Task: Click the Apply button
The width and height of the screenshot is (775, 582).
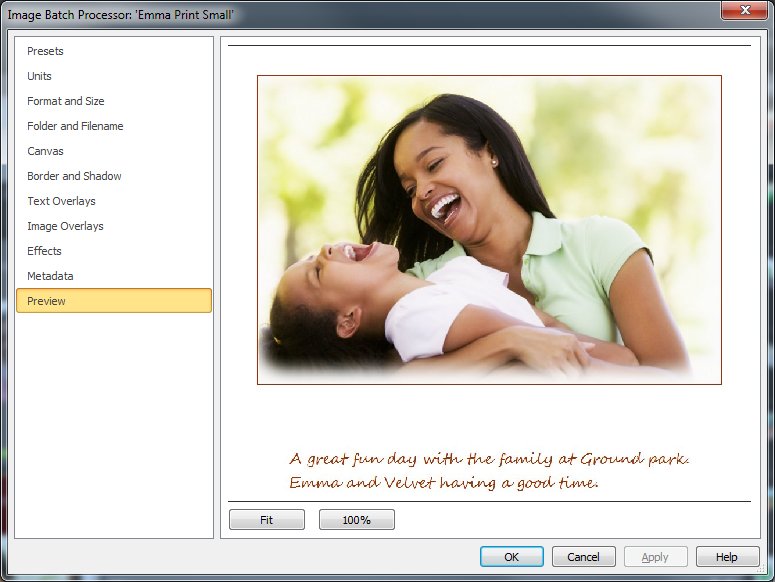Action: [x=655, y=557]
